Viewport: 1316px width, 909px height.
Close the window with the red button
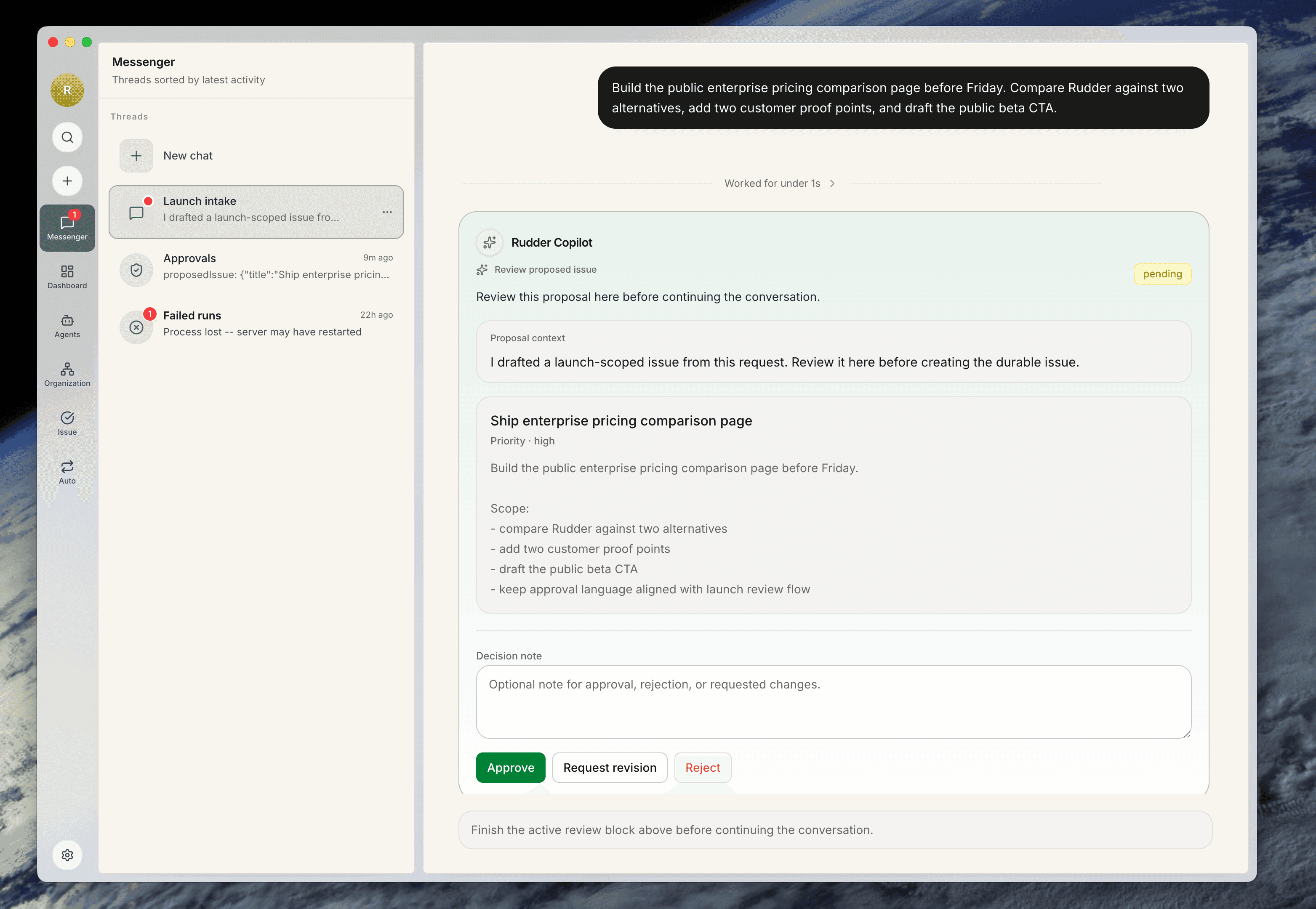coord(53,42)
